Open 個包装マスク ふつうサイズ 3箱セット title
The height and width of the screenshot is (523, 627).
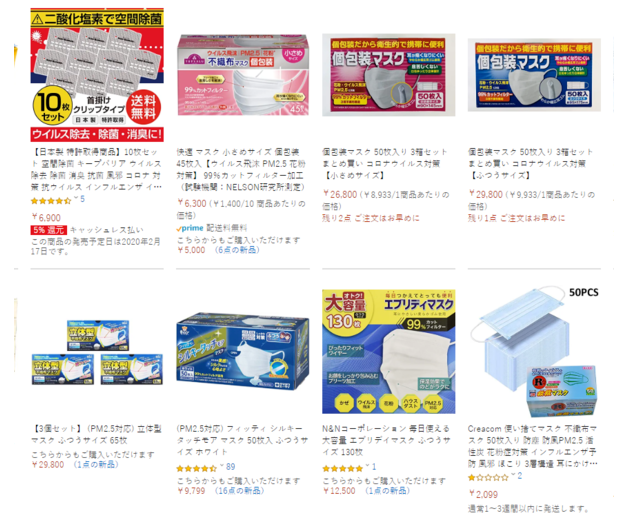[x=530, y=164]
